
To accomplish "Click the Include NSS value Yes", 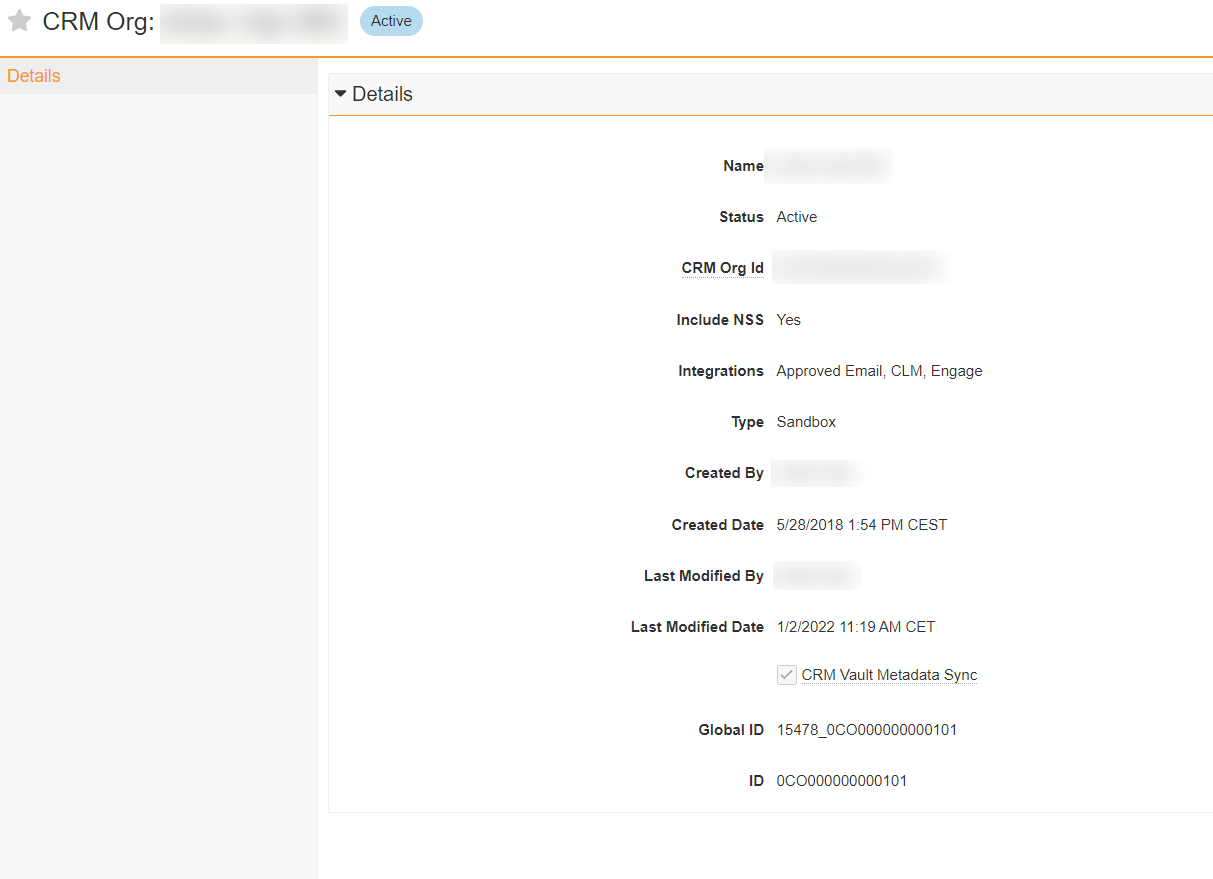I will pyautogui.click(x=788, y=320).
